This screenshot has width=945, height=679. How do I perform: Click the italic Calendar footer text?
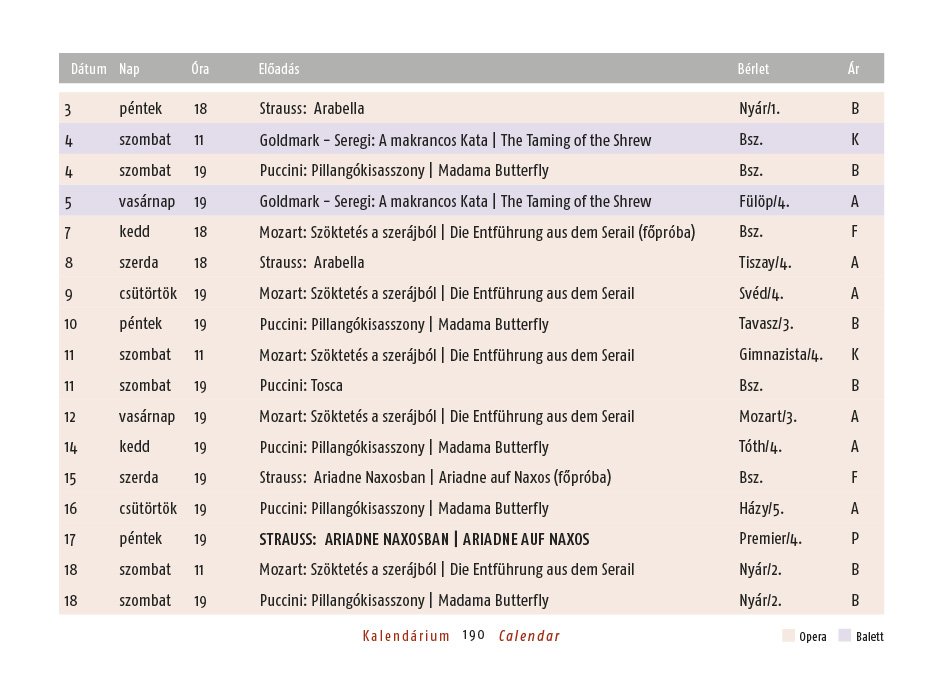[x=529, y=636]
